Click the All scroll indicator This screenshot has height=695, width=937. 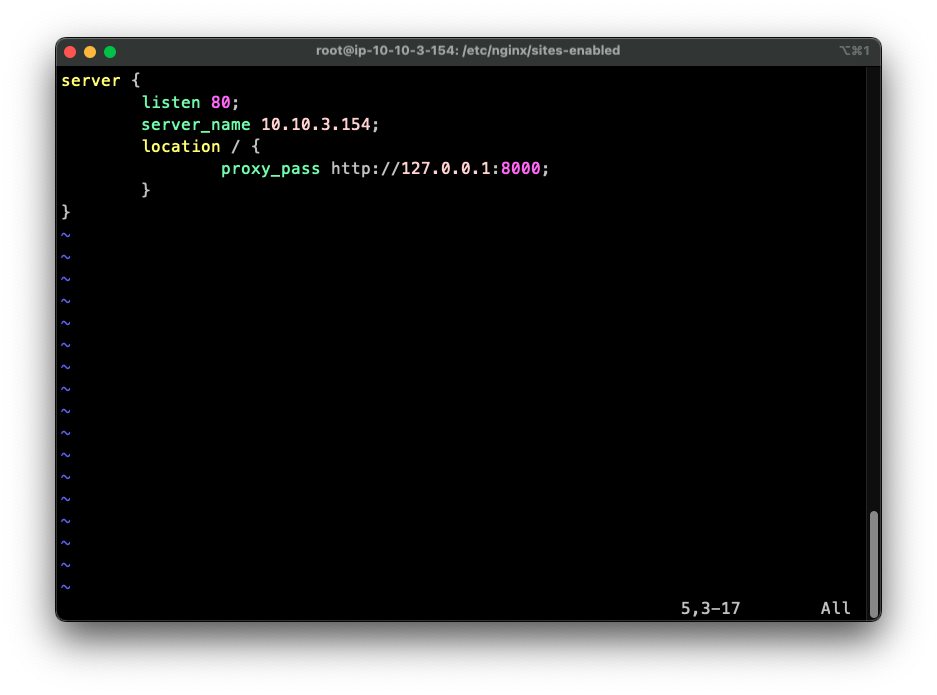(835, 608)
